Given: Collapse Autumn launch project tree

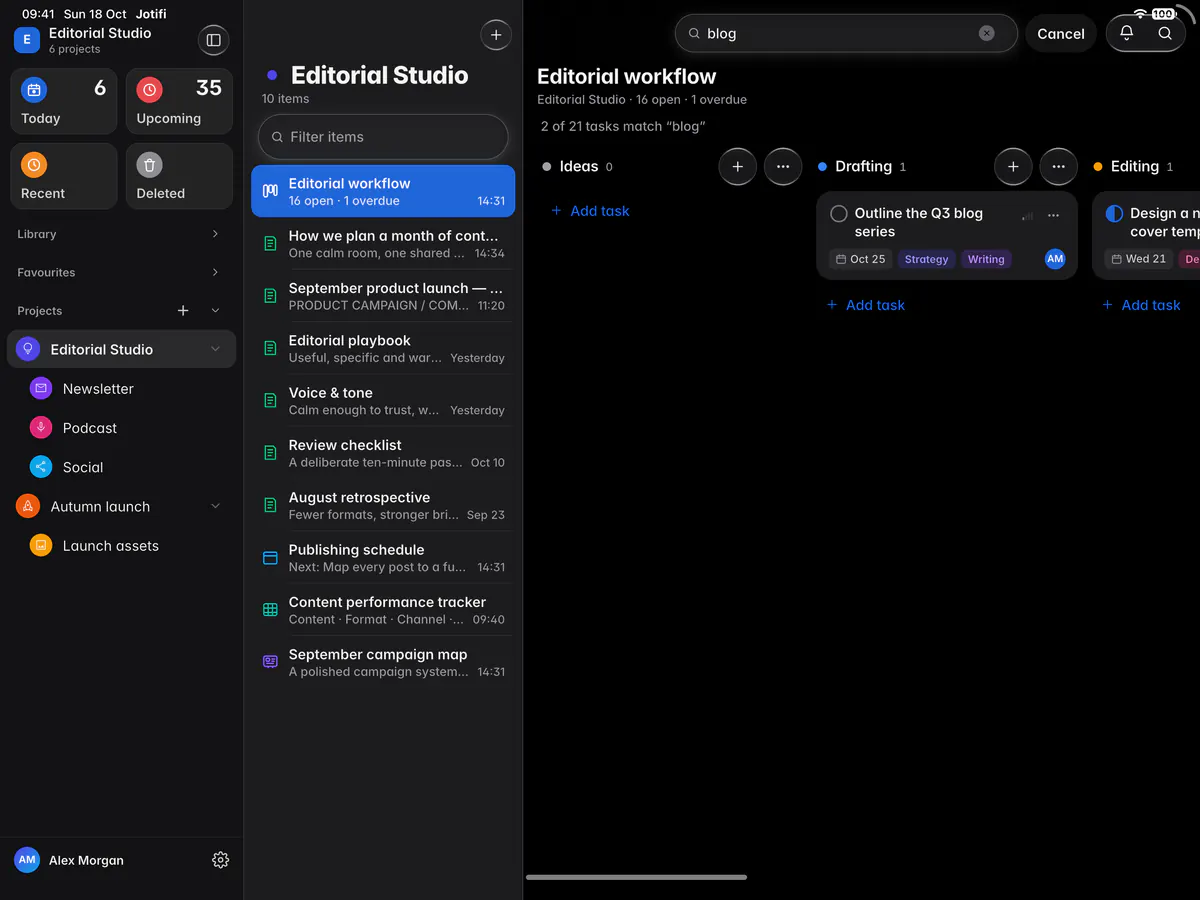Looking at the screenshot, I should [215, 507].
